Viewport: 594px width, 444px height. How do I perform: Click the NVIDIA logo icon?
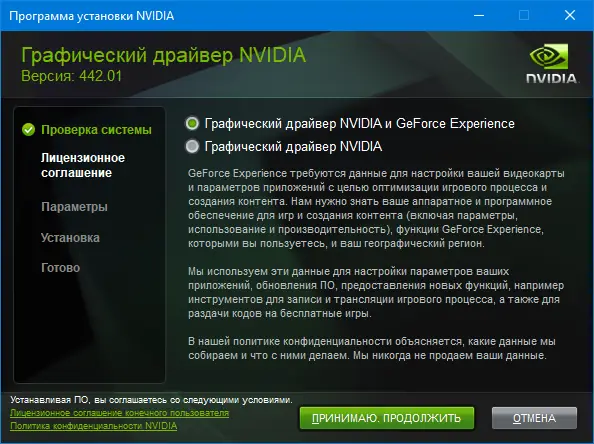[x=551, y=63]
